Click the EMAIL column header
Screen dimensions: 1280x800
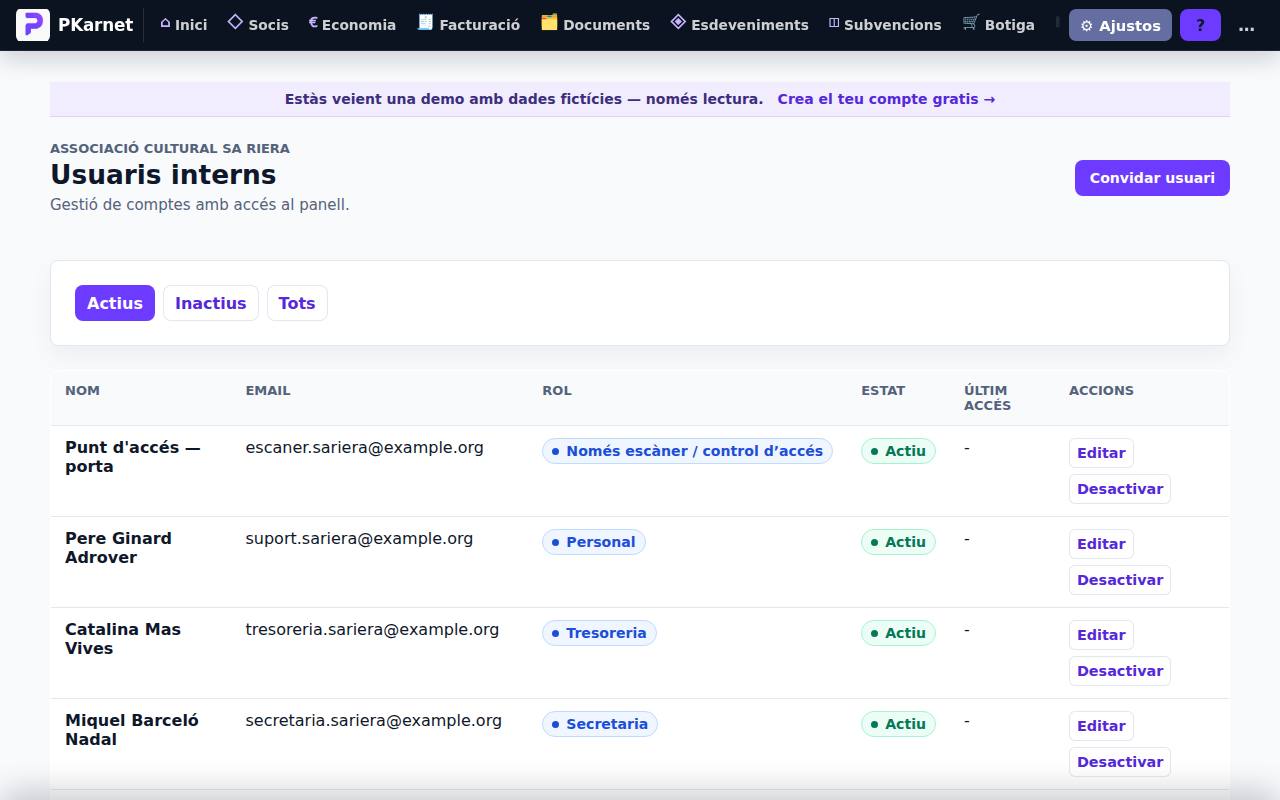268,391
